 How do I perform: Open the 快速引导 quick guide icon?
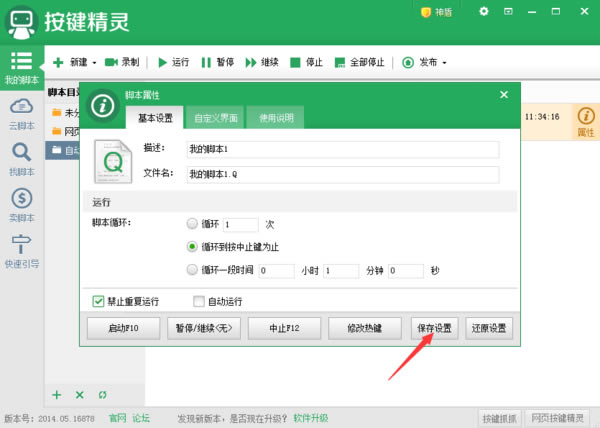coord(21,249)
